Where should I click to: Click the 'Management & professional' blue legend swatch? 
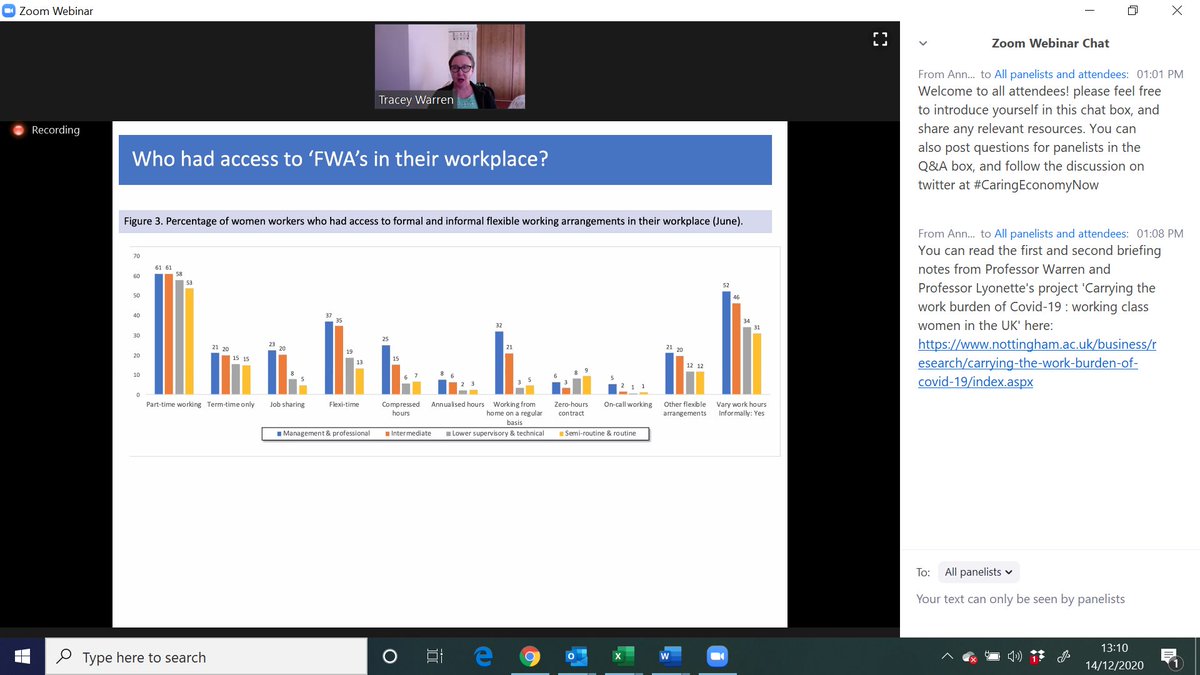click(x=277, y=434)
